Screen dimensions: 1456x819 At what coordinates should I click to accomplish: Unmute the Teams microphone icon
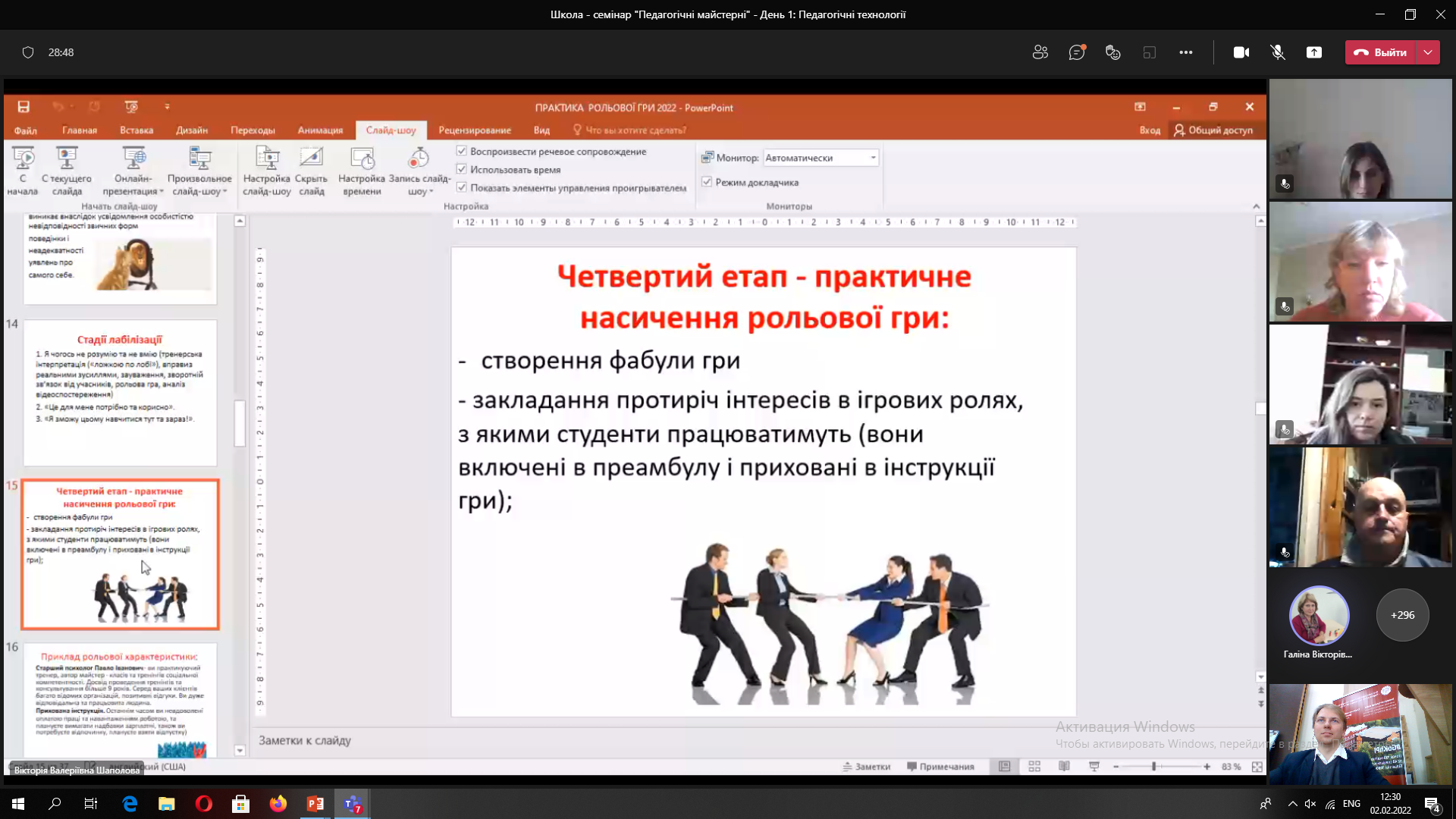coord(1278,52)
